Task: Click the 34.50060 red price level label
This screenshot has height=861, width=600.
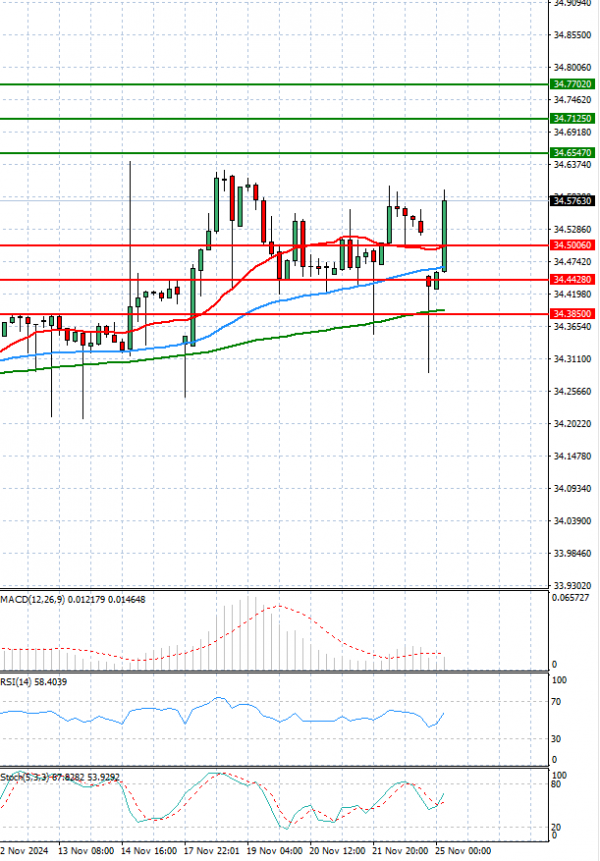Action: [572, 245]
